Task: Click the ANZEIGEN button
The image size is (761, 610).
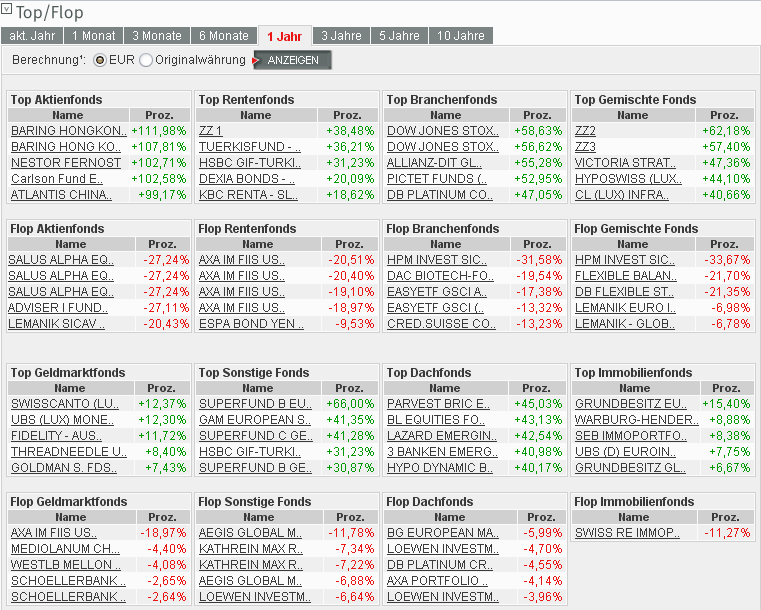Action: [293, 60]
